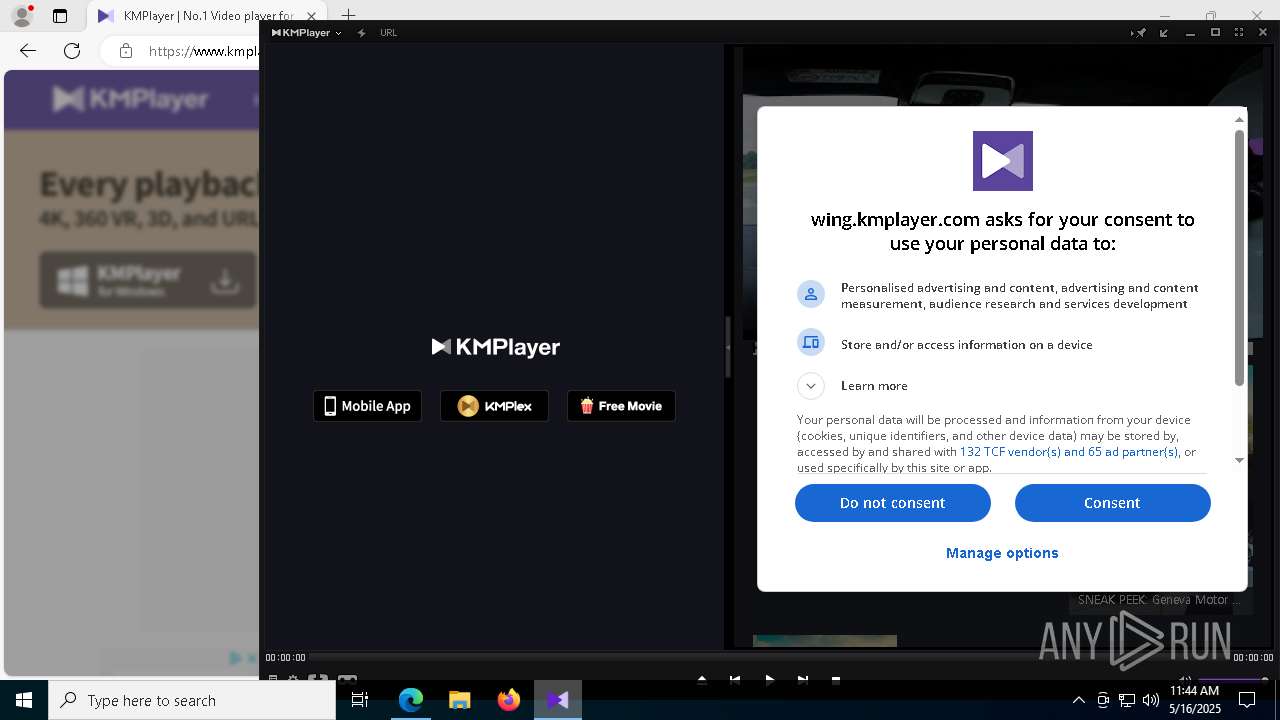
Task: Show hidden system tray icons
Action: 1078,700
